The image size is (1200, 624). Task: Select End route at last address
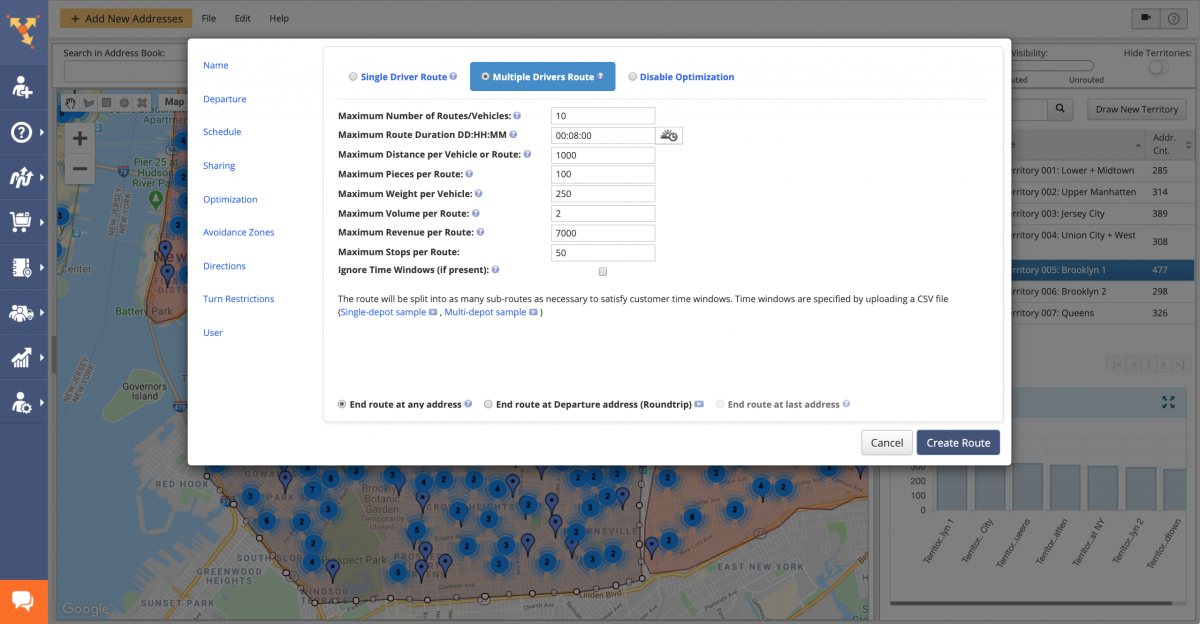click(x=720, y=405)
